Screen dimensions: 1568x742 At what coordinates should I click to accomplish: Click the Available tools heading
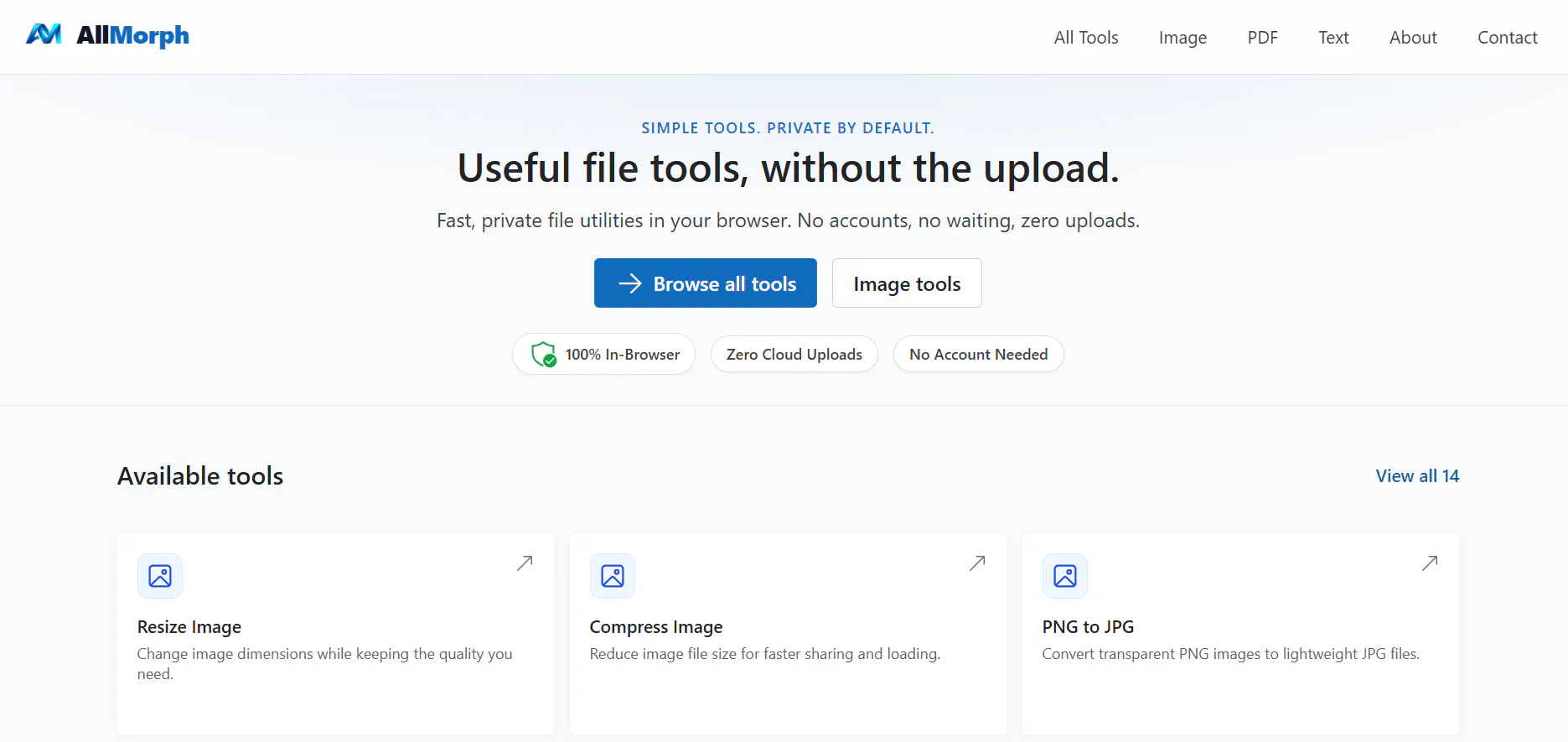(x=200, y=476)
